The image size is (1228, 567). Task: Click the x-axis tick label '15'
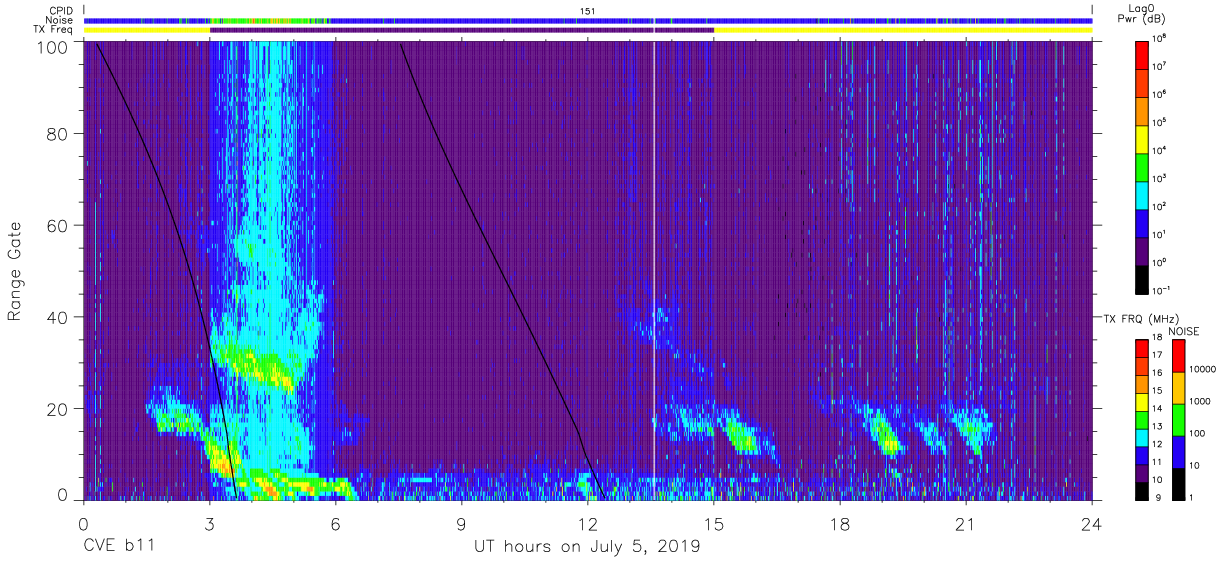click(714, 523)
